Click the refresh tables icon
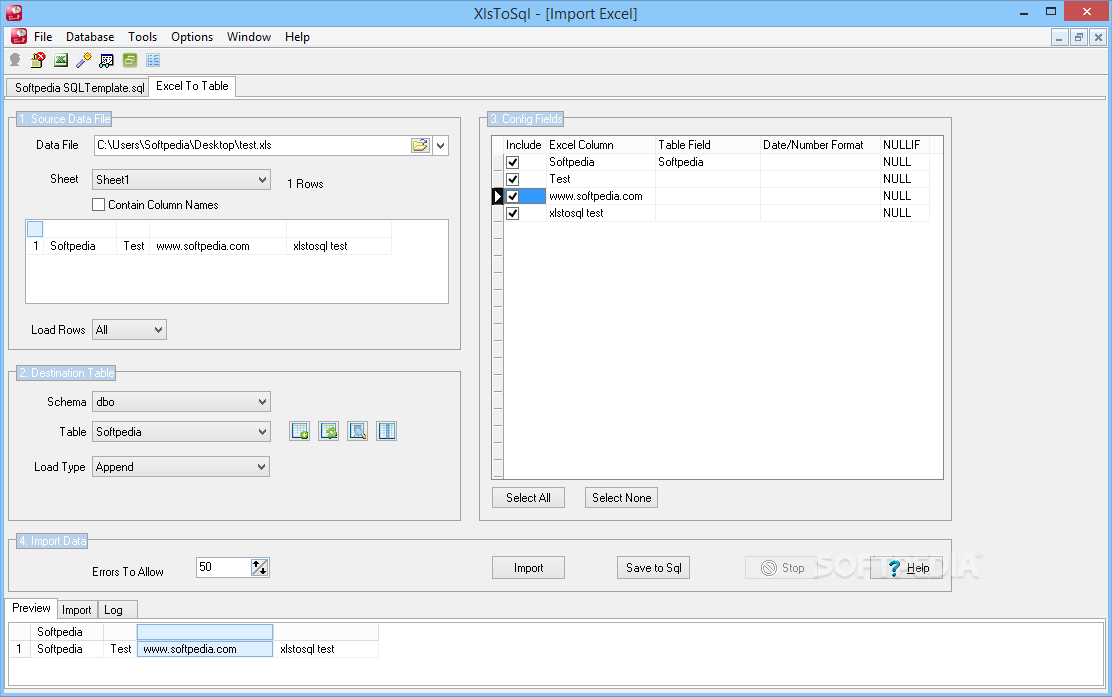 [x=328, y=431]
